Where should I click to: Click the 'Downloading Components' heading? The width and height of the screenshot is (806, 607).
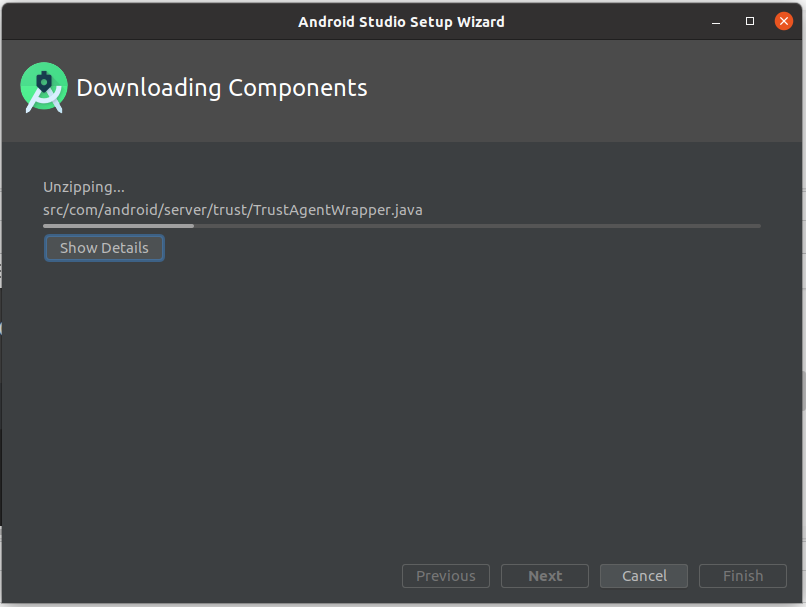click(x=222, y=88)
